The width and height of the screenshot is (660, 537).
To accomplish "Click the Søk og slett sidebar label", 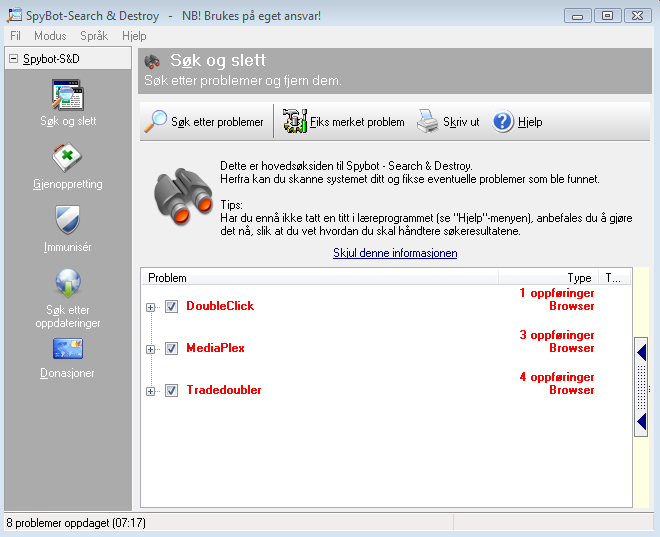I will [68, 121].
